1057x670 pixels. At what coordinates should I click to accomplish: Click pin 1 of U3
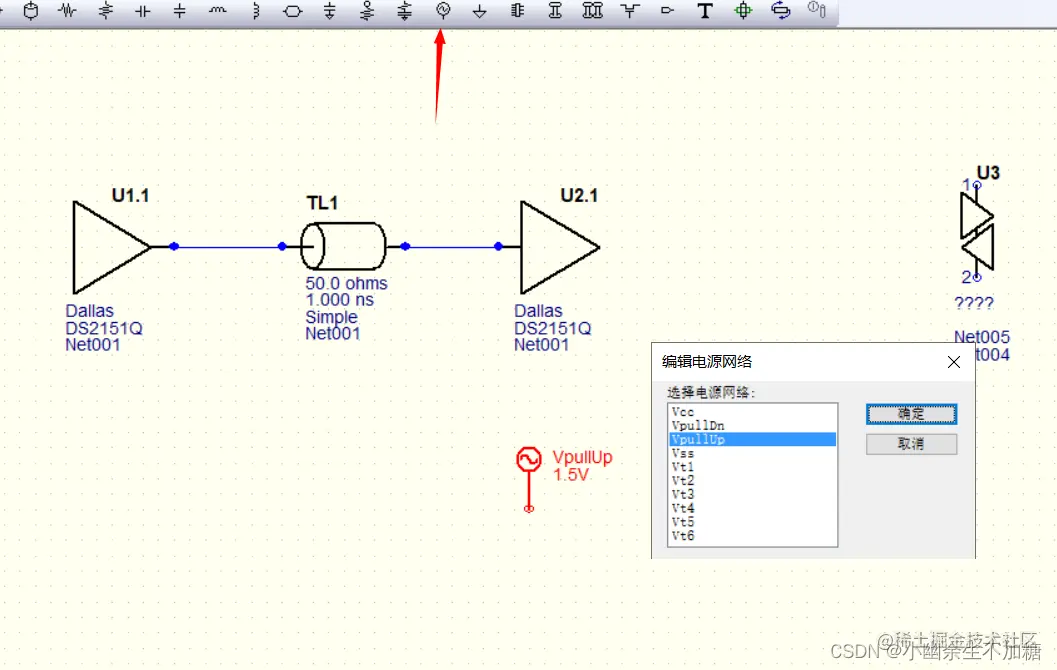pyautogui.click(x=977, y=185)
